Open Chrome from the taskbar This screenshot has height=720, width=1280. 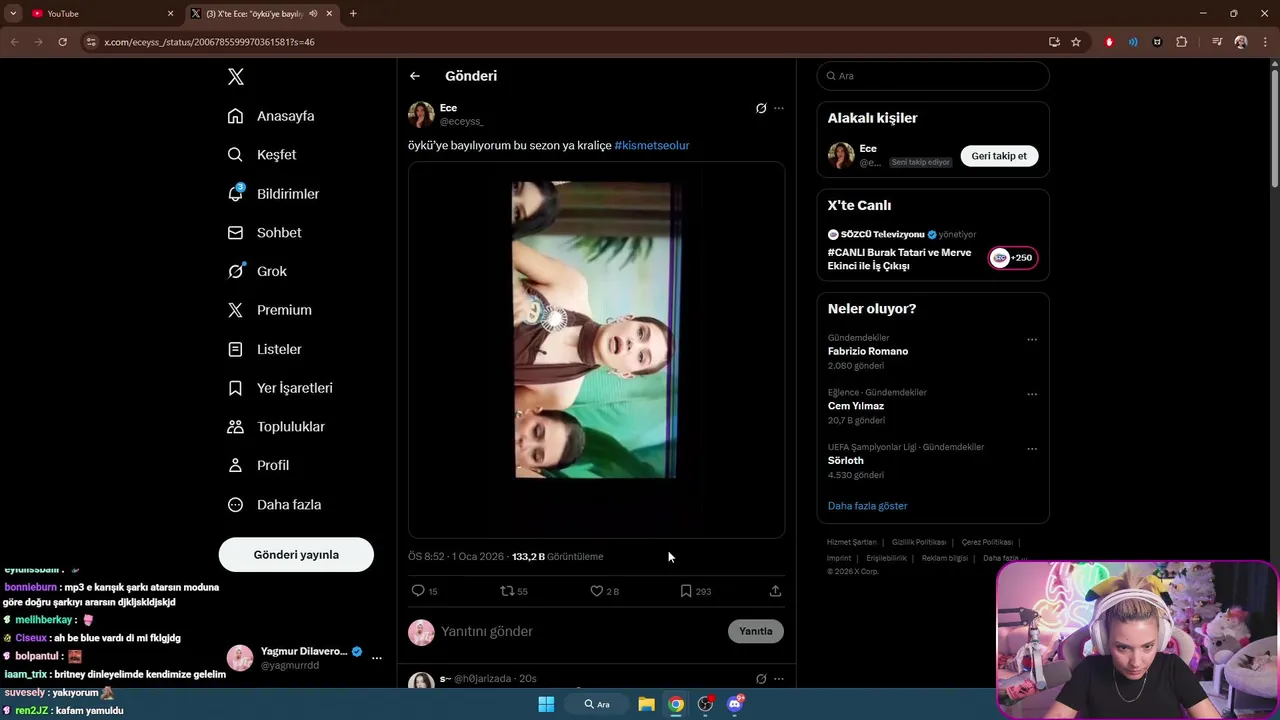[676, 704]
